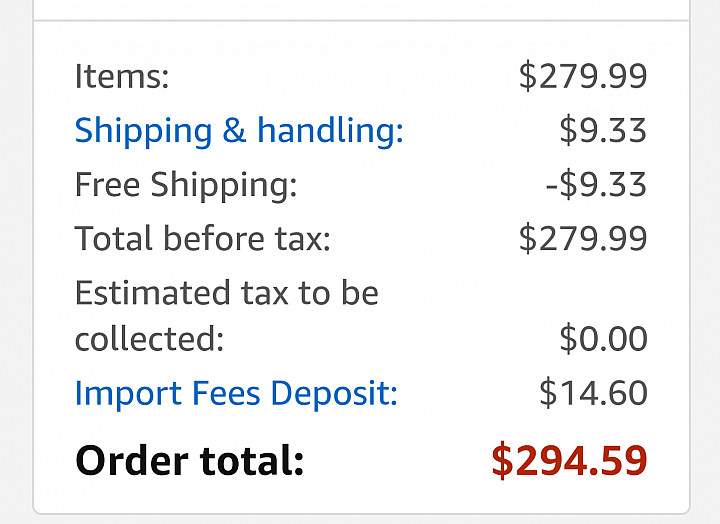Click the Free Shipping label

click(186, 186)
